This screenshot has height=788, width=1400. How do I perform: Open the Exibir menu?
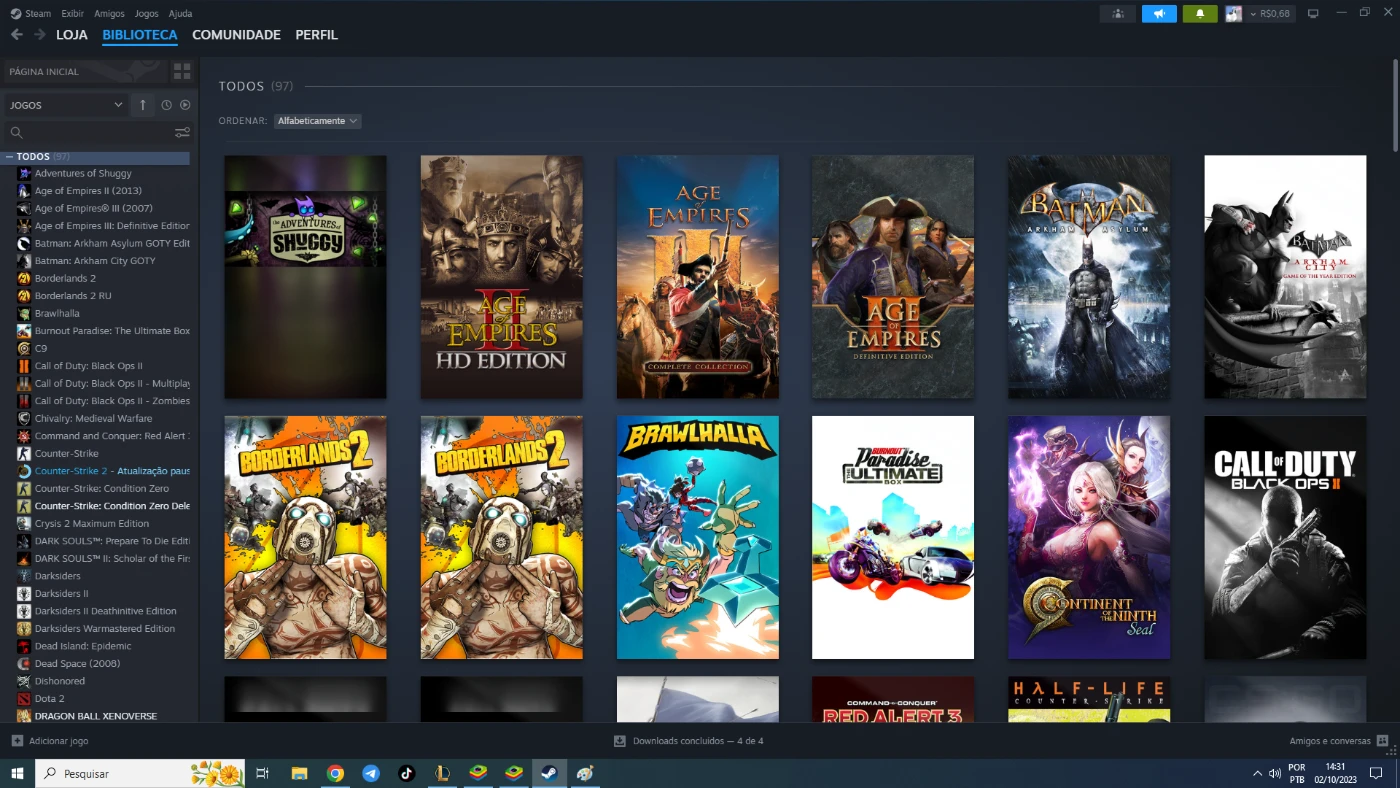(x=72, y=13)
